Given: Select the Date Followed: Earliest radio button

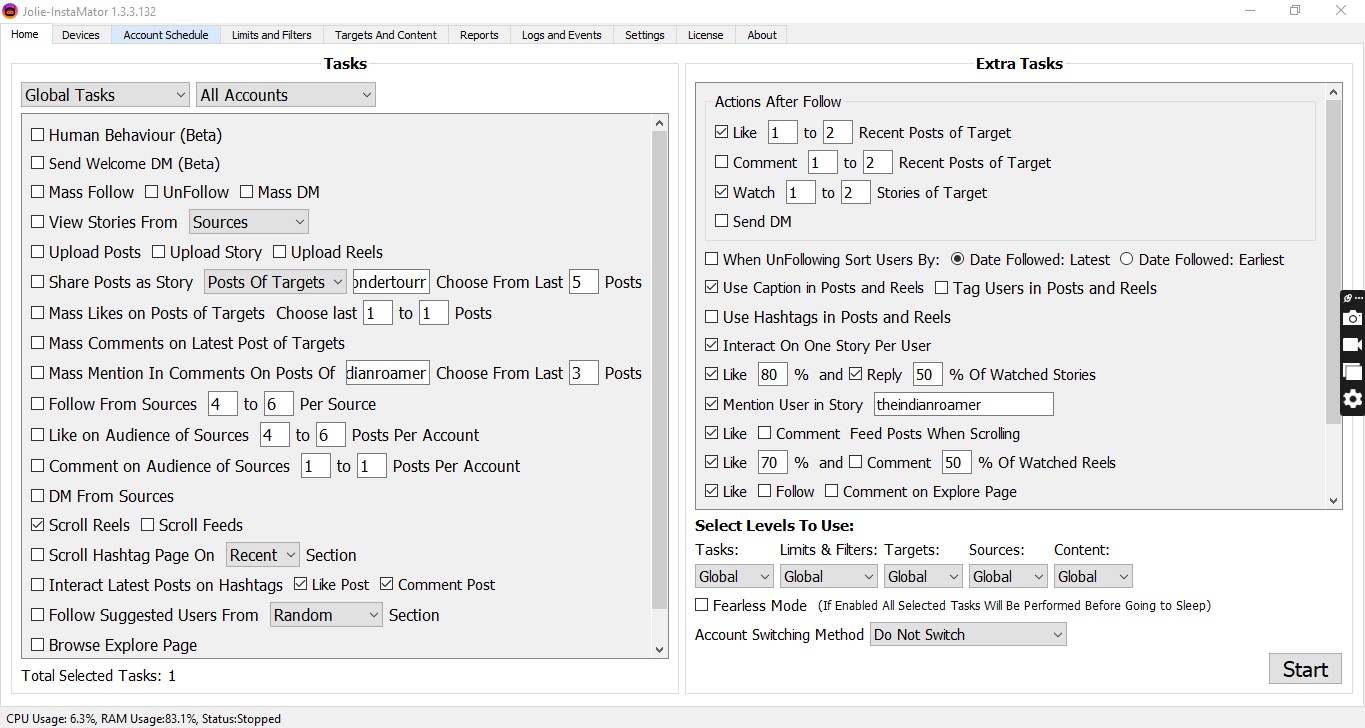Looking at the screenshot, I should (1126, 259).
